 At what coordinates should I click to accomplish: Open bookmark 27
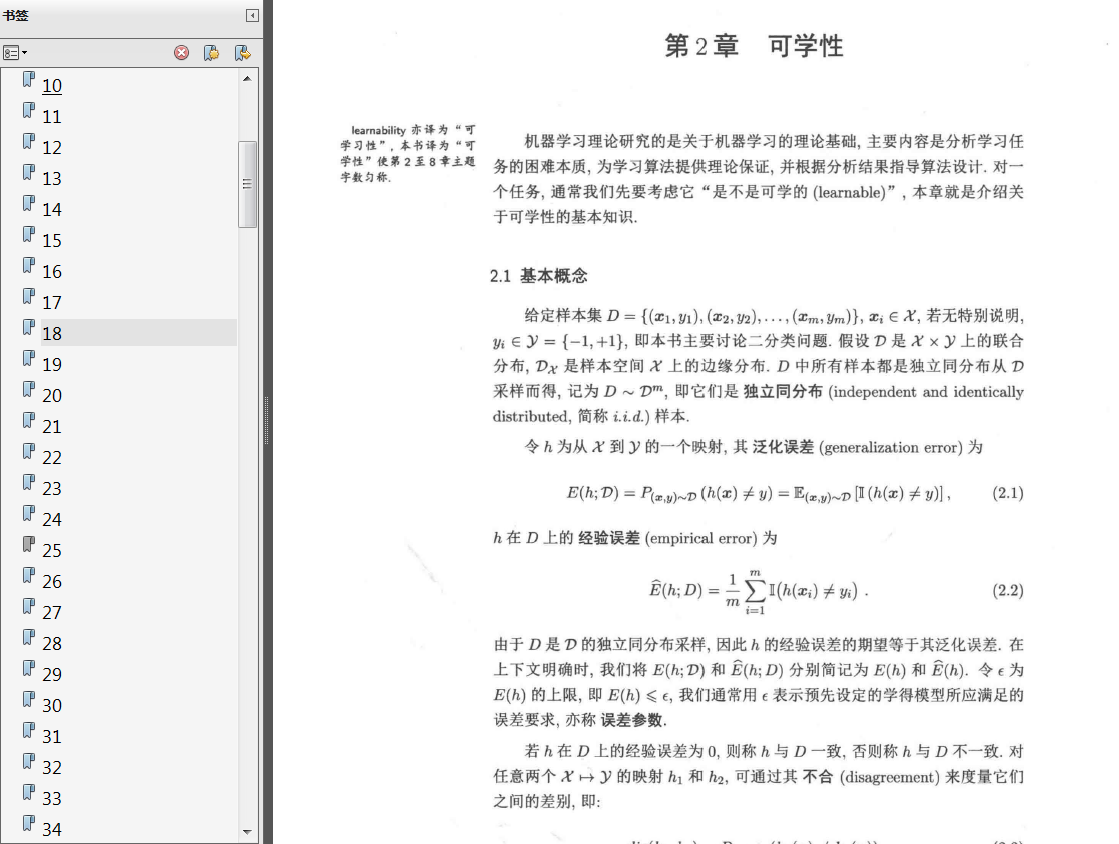(51, 613)
